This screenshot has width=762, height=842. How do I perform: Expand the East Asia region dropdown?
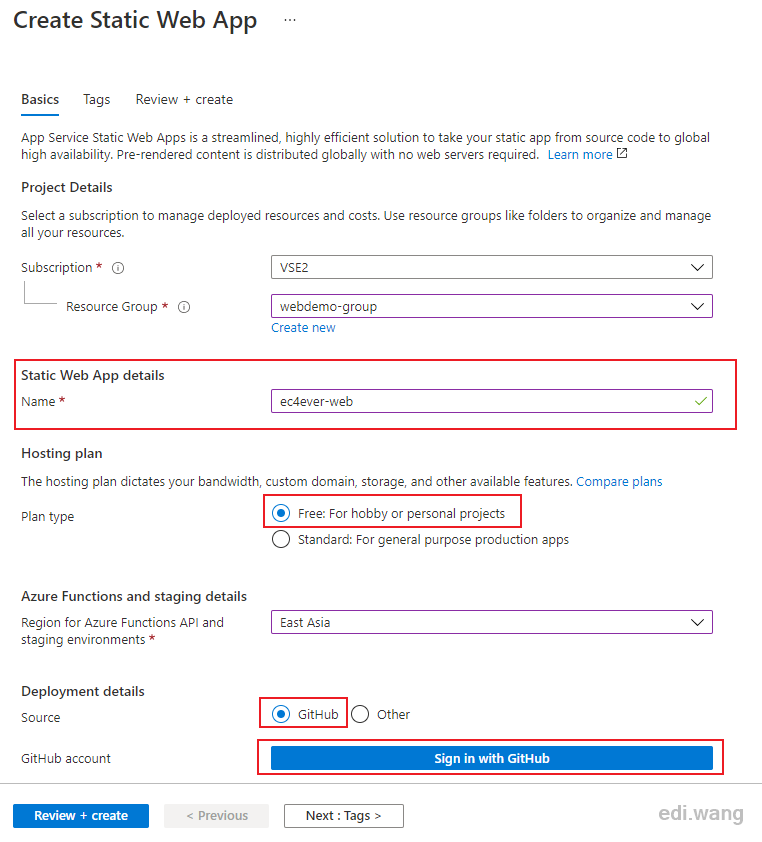point(491,622)
